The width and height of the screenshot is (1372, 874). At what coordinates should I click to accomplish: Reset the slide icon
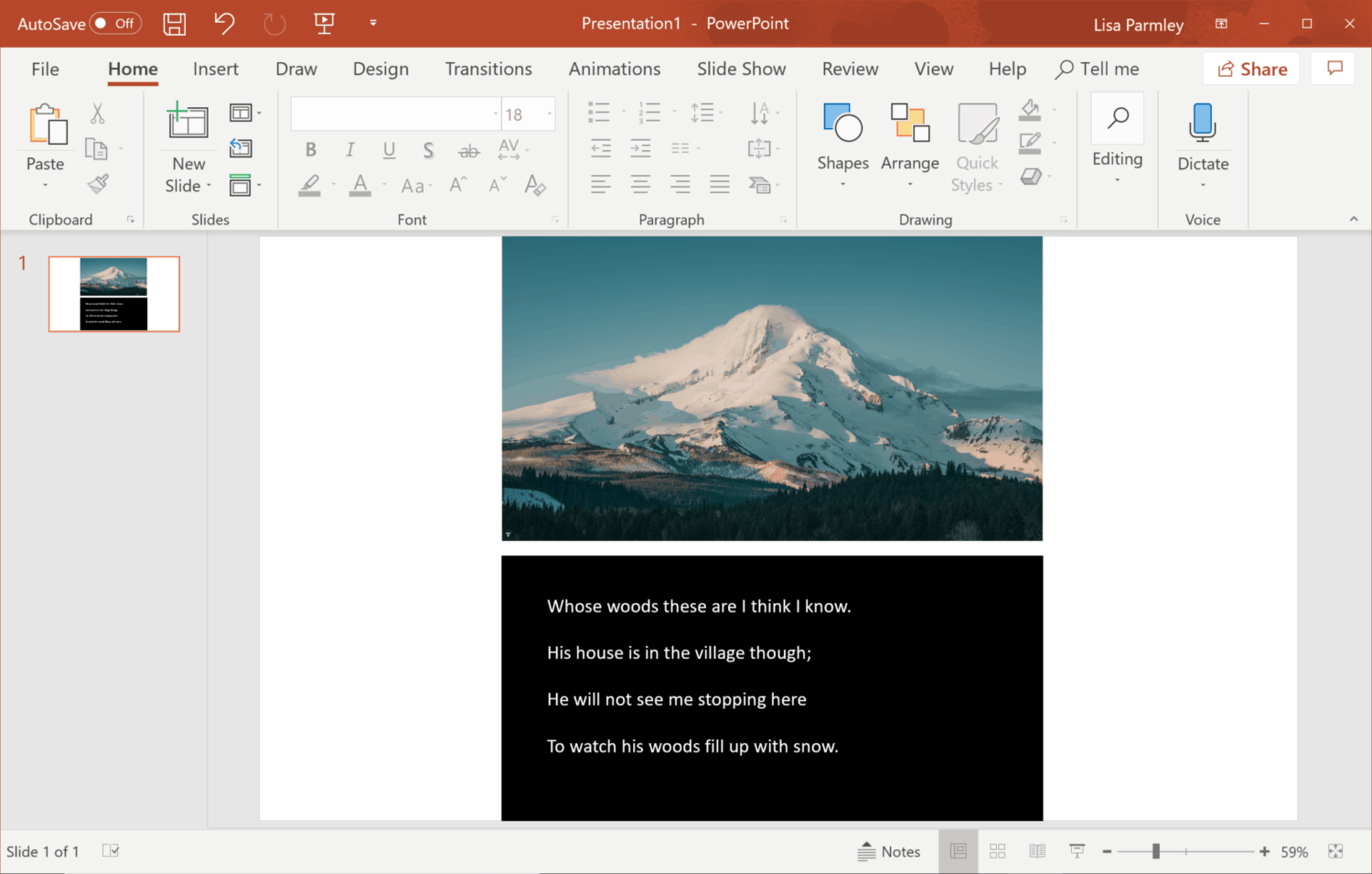tap(241, 148)
